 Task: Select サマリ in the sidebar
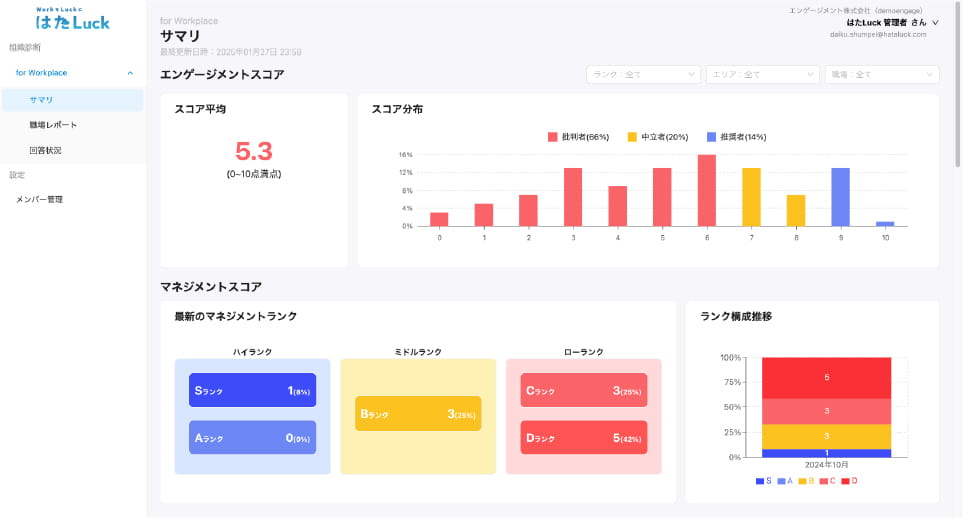[72, 100]
